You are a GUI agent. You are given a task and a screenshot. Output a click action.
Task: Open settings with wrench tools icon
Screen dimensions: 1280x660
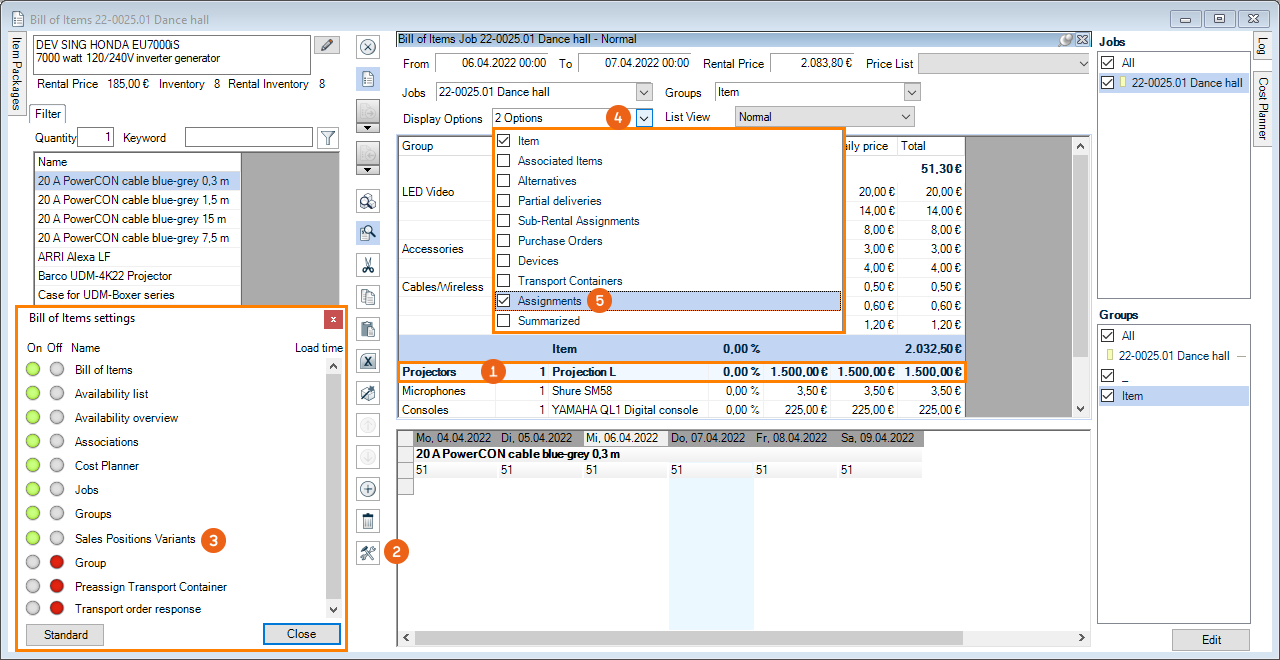click(368, 552)
